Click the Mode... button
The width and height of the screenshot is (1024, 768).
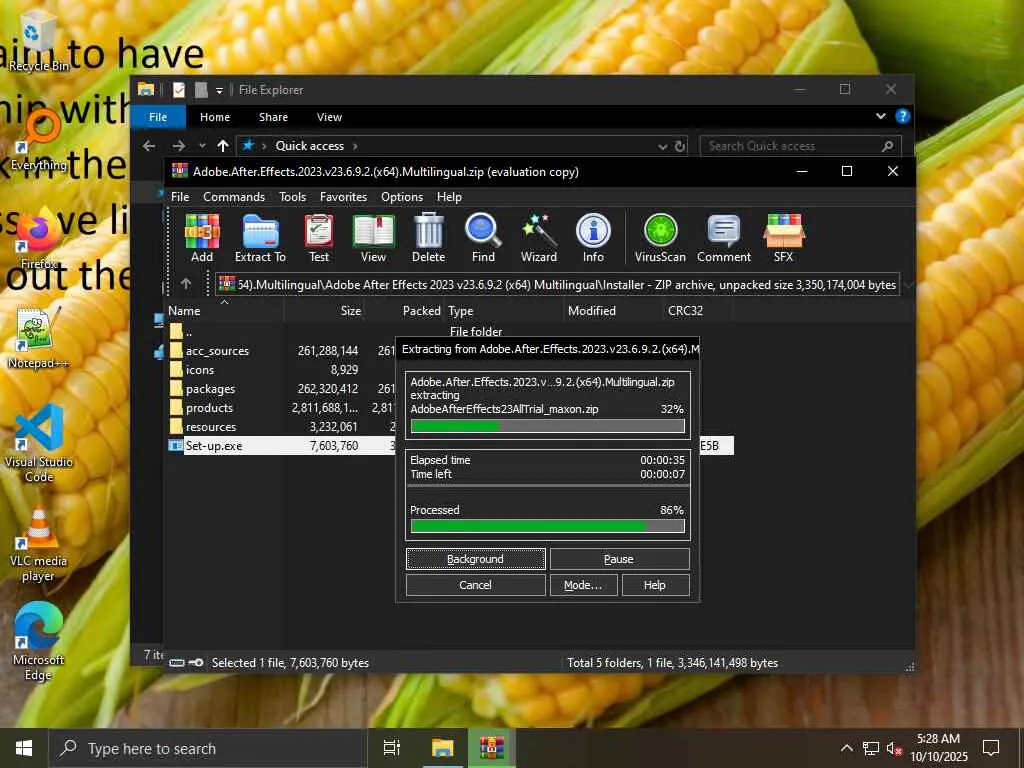583,585
